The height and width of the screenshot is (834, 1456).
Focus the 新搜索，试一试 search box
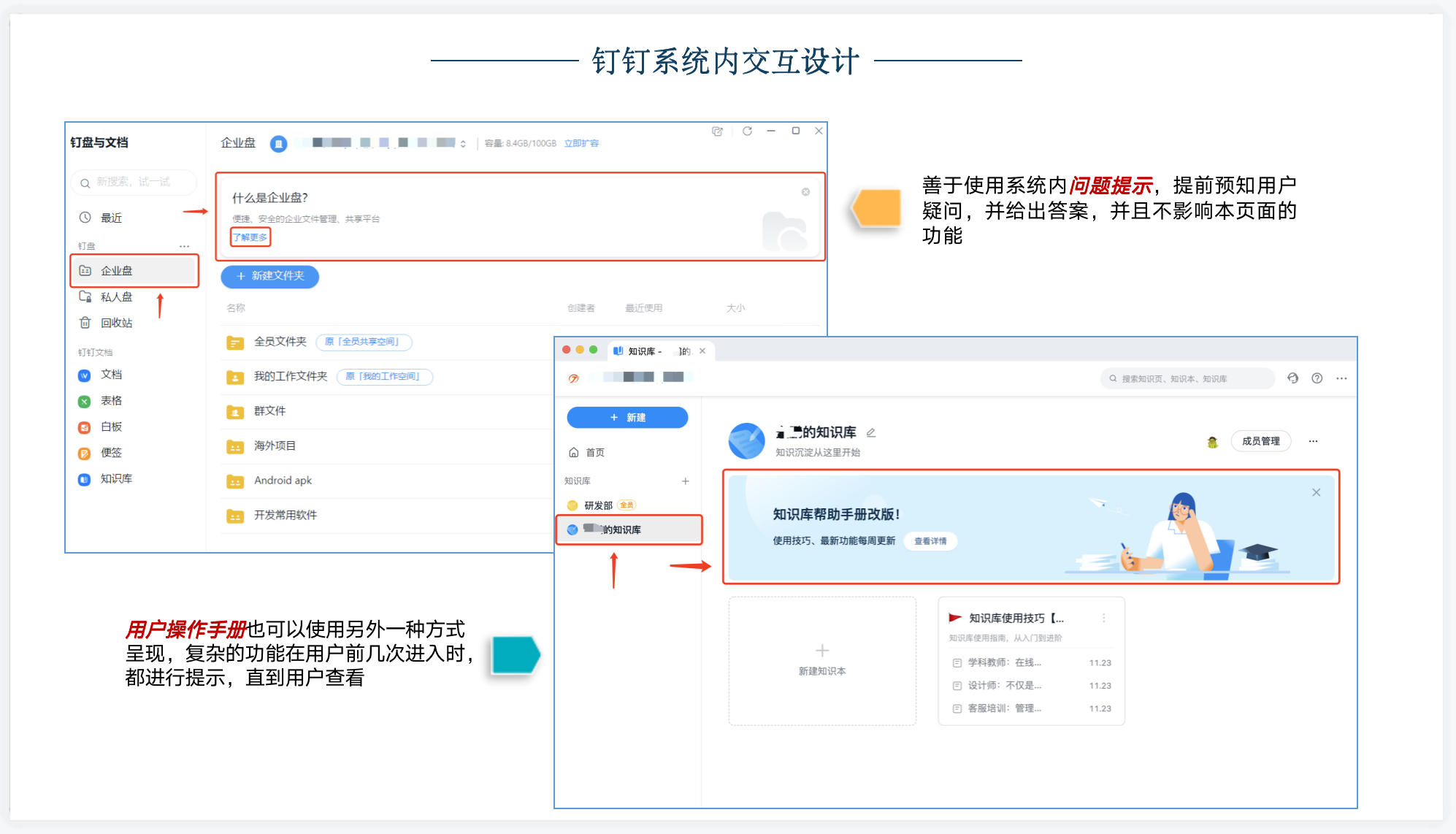pyautogui.click(x=134, y=183)
